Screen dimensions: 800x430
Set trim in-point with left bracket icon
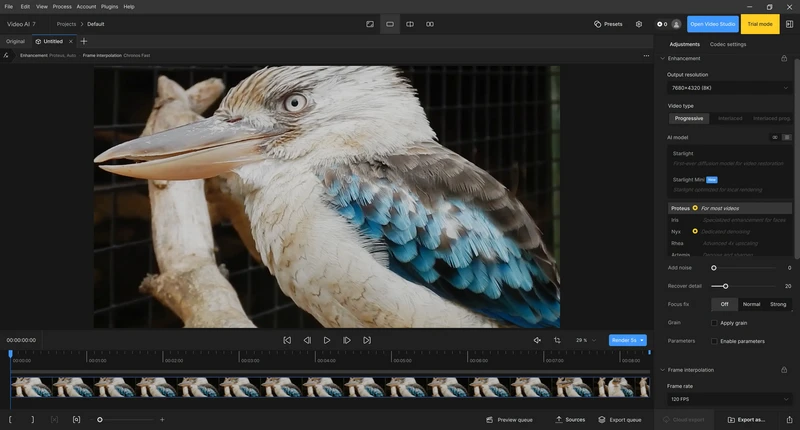pos(10,420)
